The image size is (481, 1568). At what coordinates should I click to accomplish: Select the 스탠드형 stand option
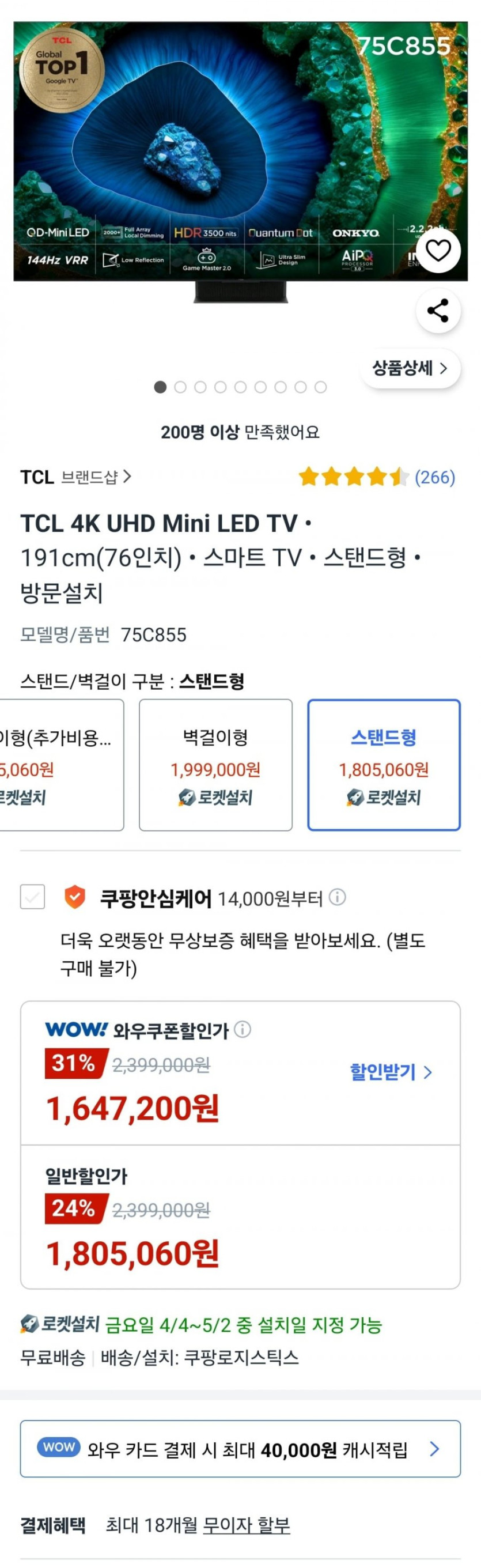[x=384, y=765]
